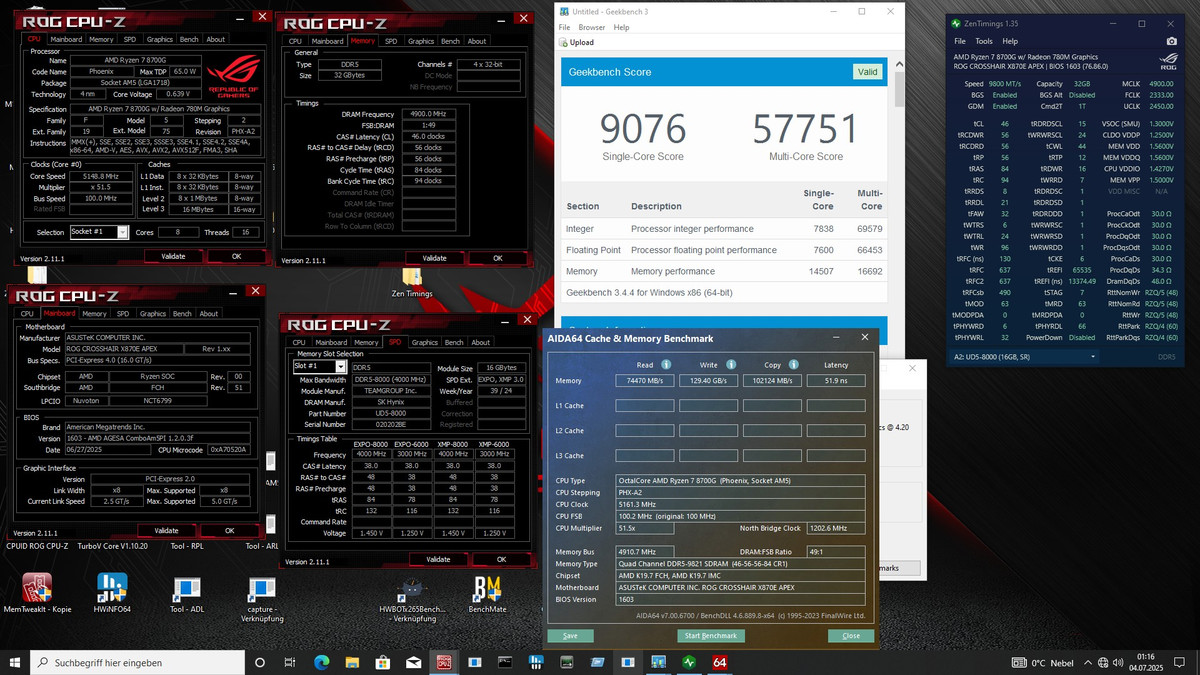Viewport: 1200px width, 675px height.
Task: Select the HWBOTx265Bench desktop shortcut
Action: pyautogui.click(x=412, y=598)
